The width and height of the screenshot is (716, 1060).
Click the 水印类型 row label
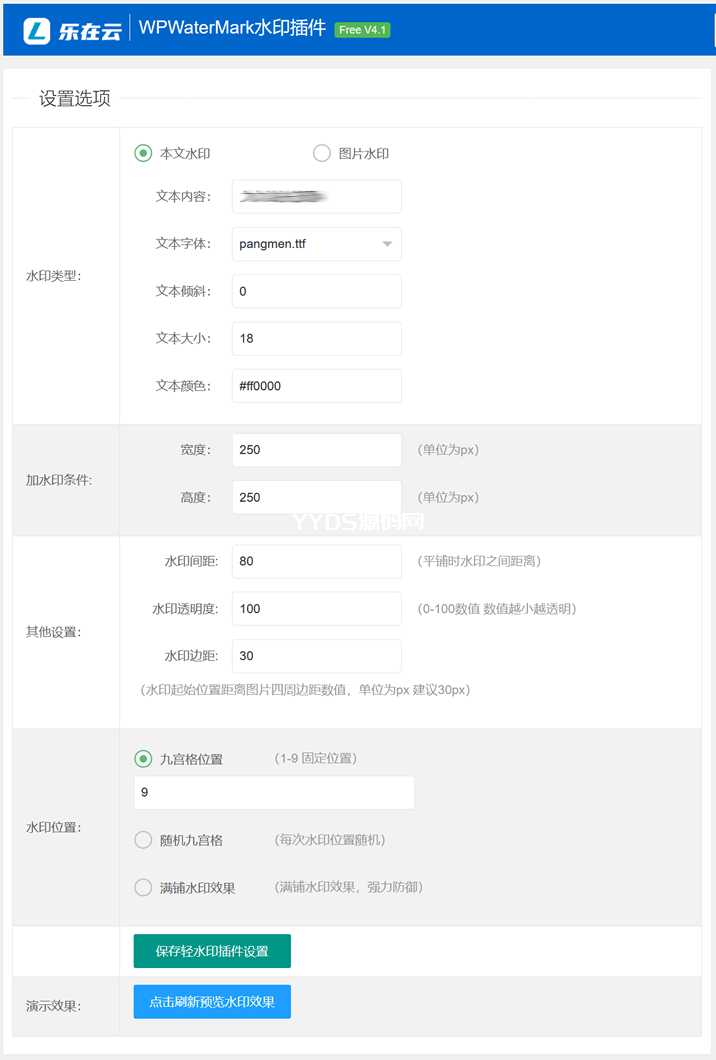53,276
